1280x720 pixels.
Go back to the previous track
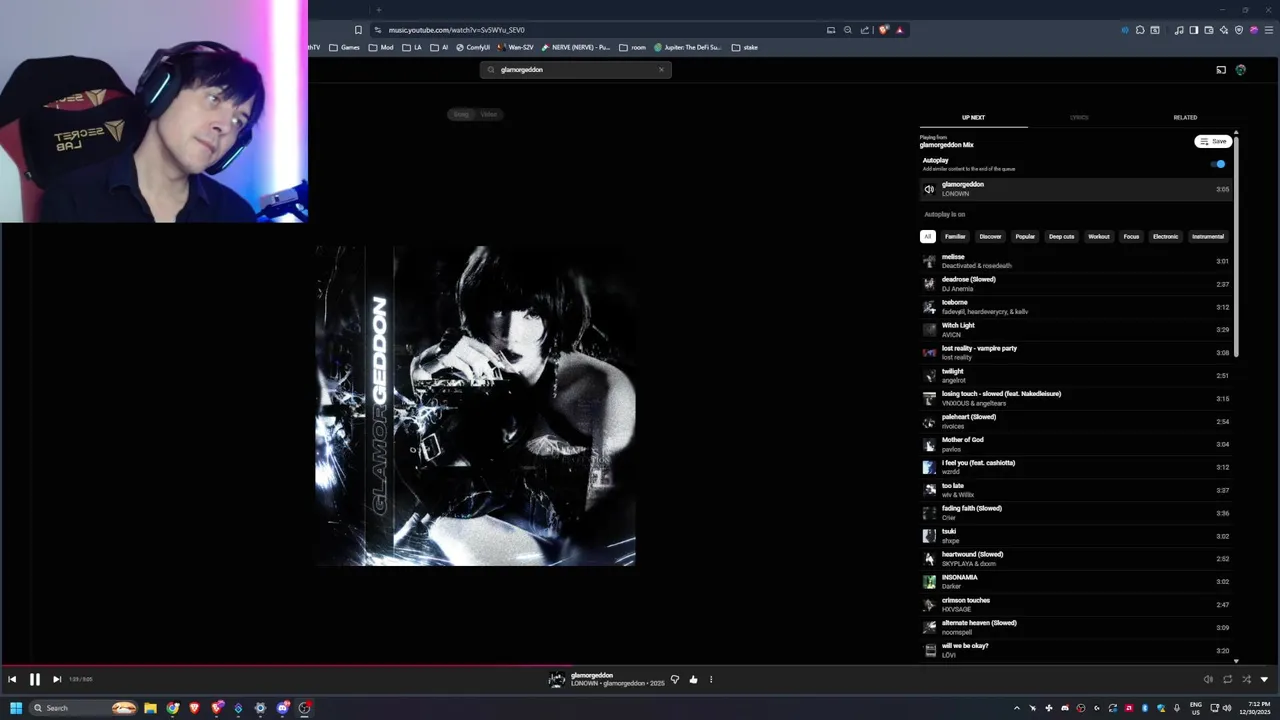click(x=12, y=679)
